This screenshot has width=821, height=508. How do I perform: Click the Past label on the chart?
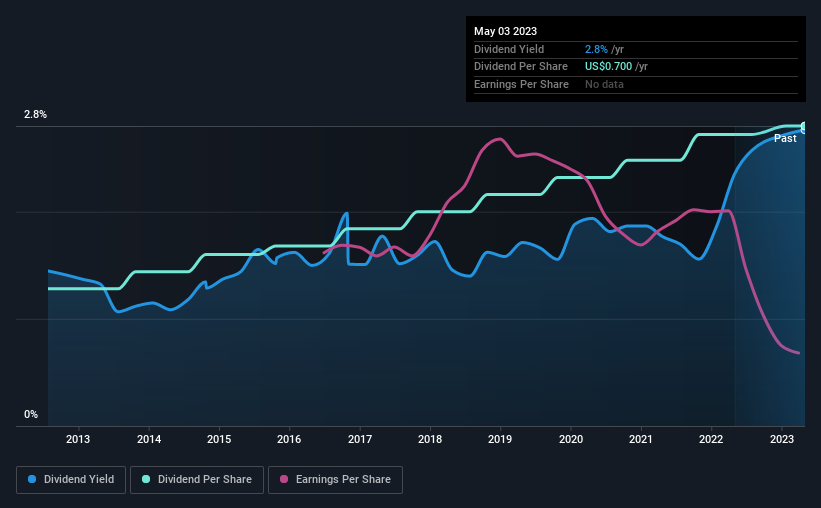[785, 138]
